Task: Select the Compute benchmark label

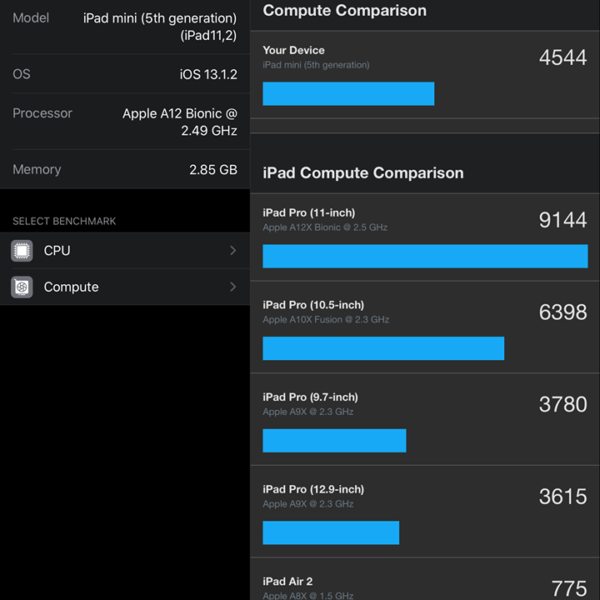Action: (x=71, y=287)
